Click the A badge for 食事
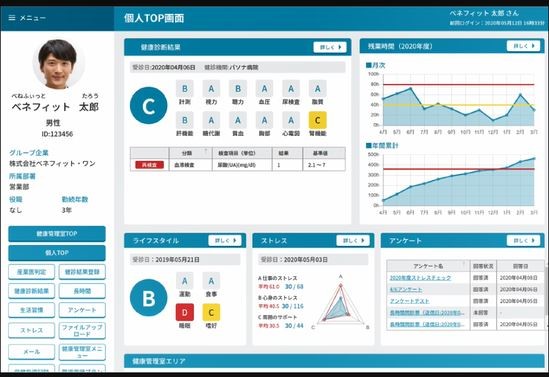549x377 pixels. point(211,281)
